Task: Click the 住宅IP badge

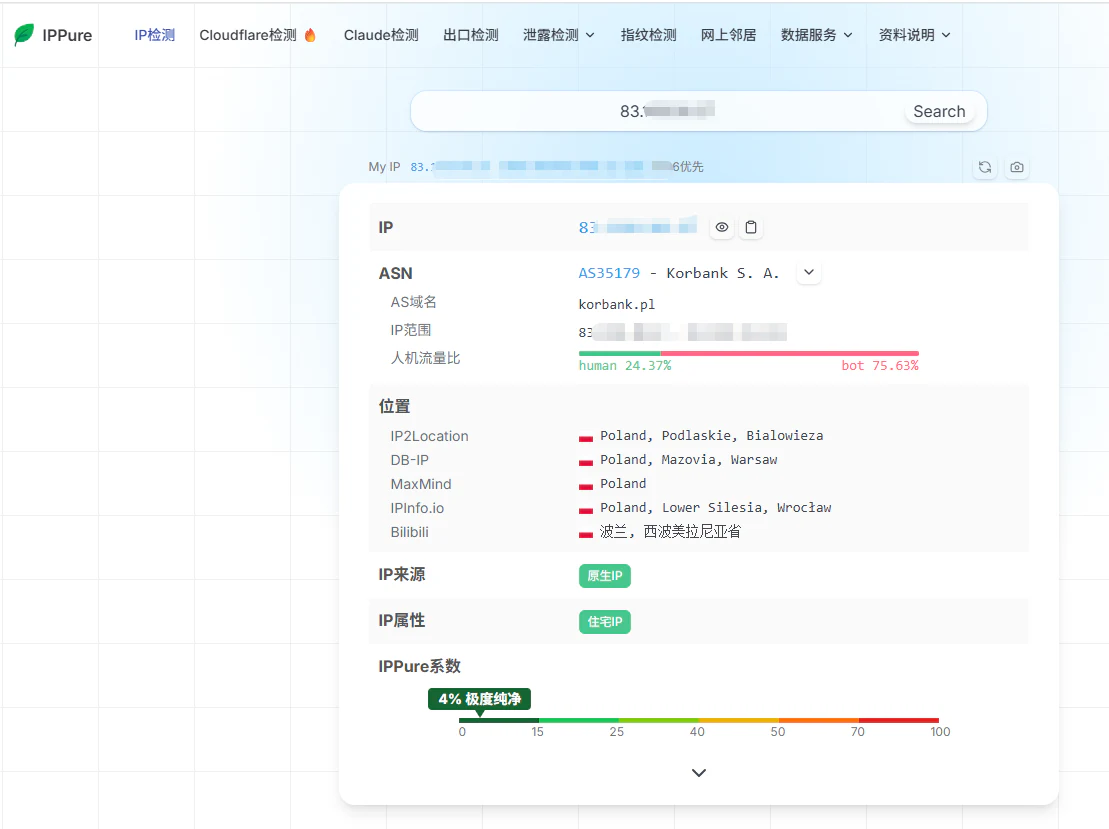Action: [605, 622]
